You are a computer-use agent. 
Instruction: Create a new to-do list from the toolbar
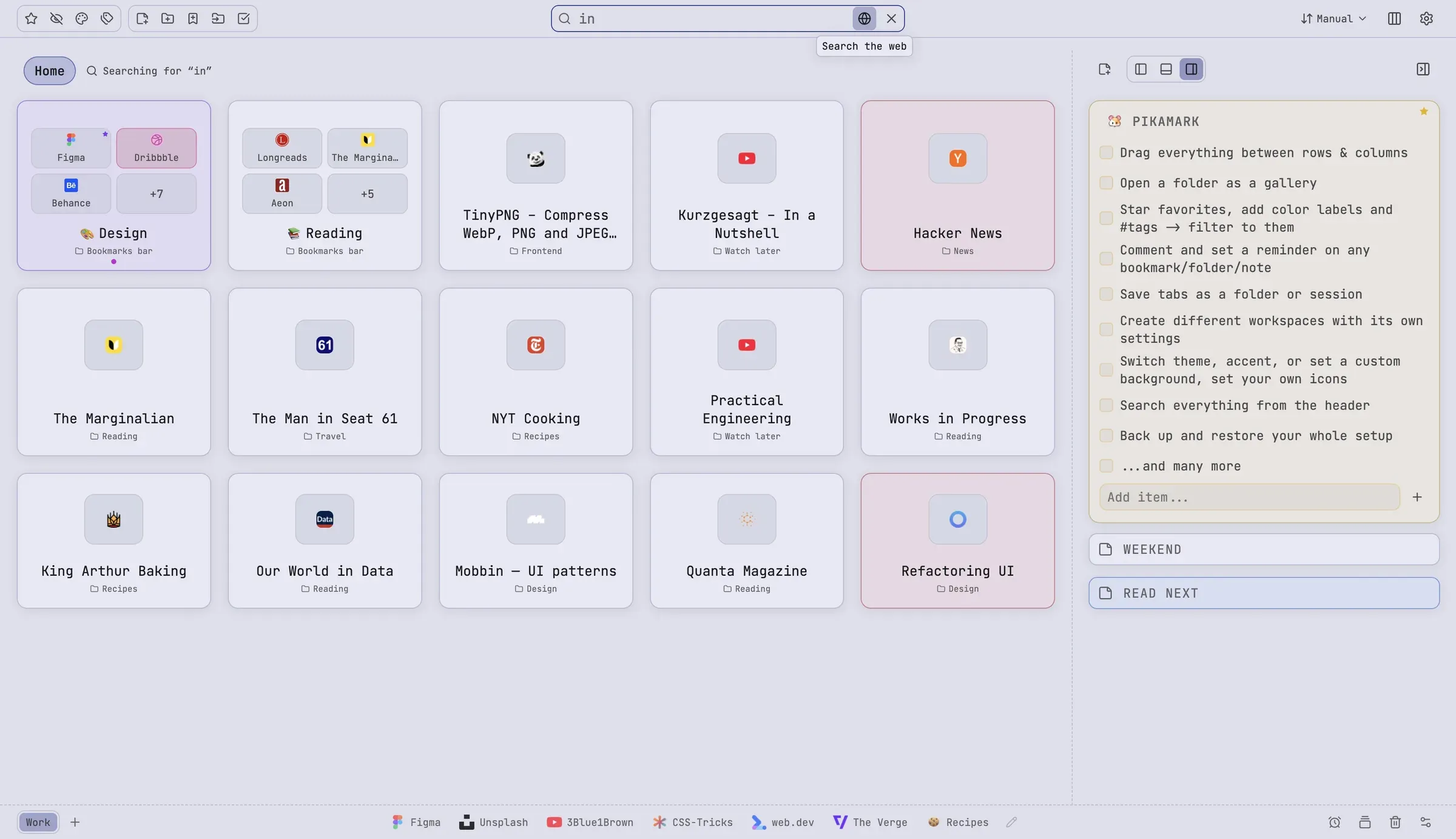pyautogui.click(x=243, y=18)
